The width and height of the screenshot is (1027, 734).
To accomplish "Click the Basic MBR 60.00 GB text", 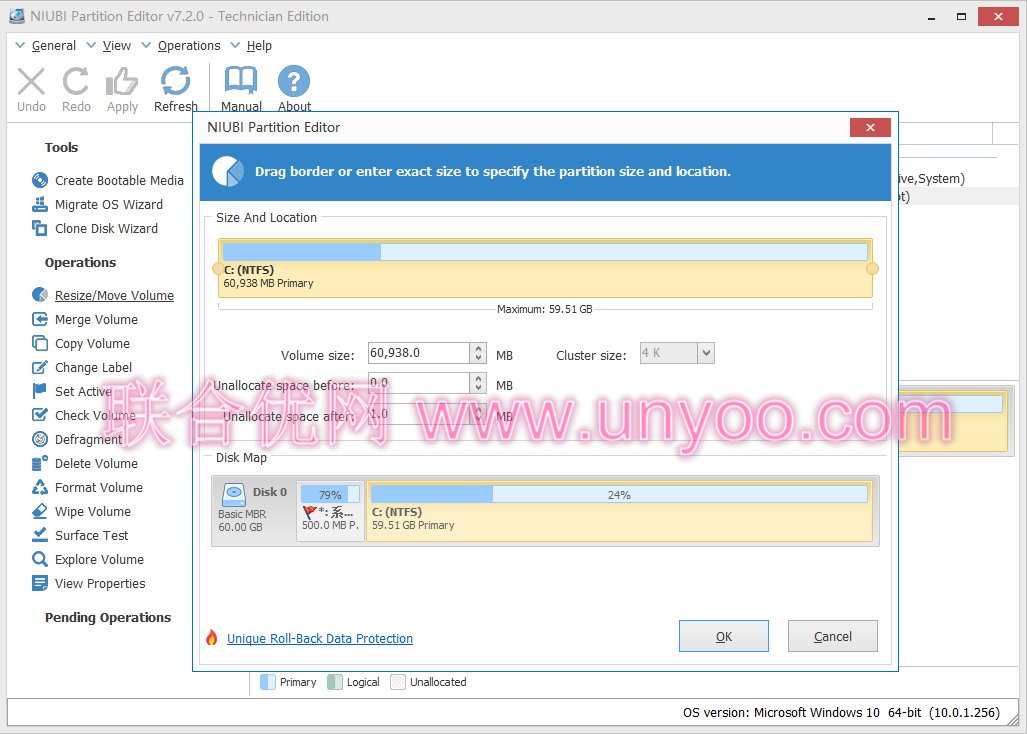I will click(x=242, y=521).
